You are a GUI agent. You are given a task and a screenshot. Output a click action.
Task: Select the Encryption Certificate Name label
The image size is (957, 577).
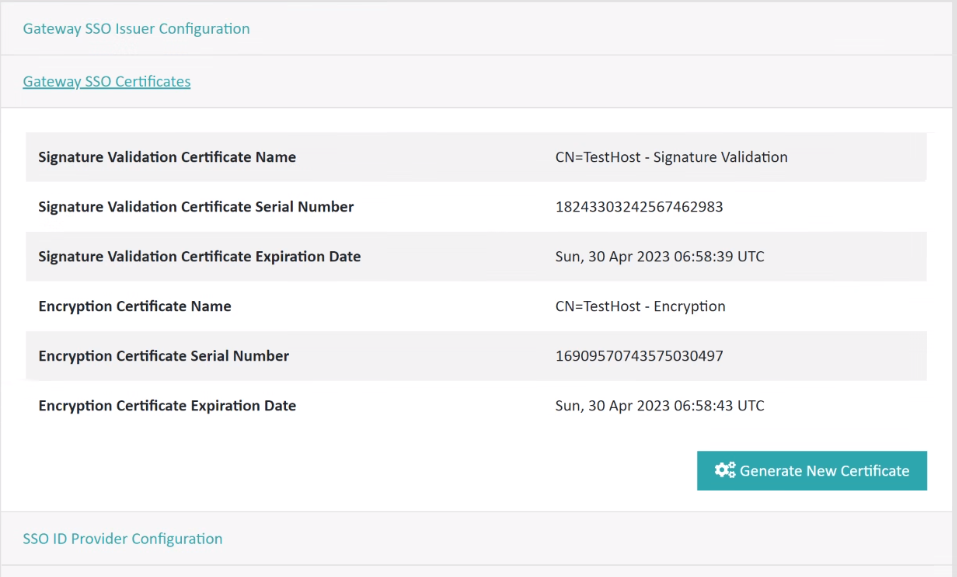click(135, 306)
